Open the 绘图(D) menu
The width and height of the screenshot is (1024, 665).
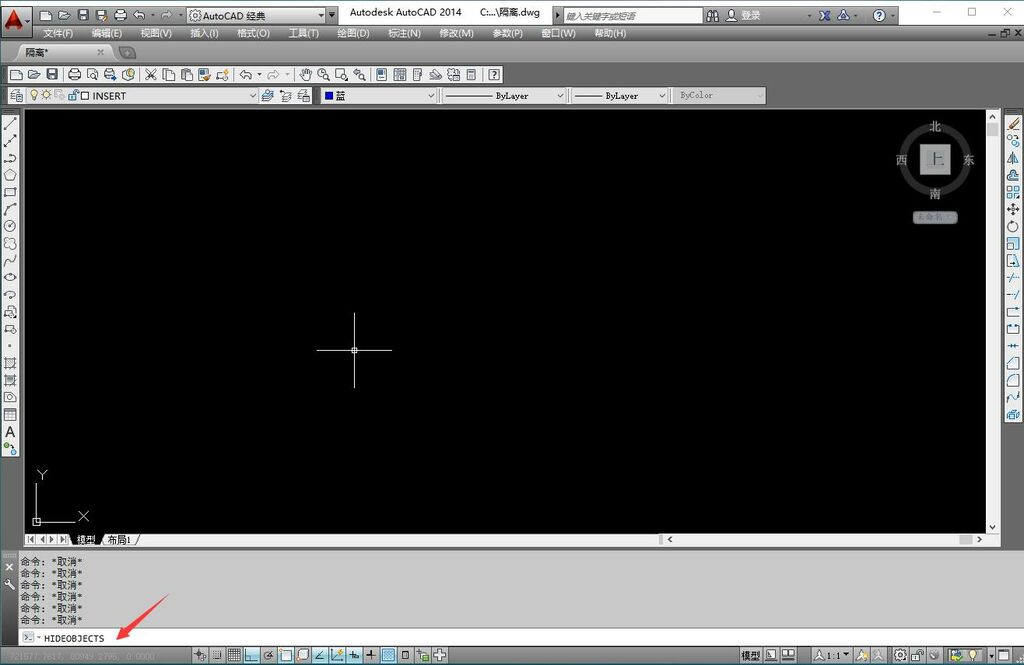click(x=352, y=33)
